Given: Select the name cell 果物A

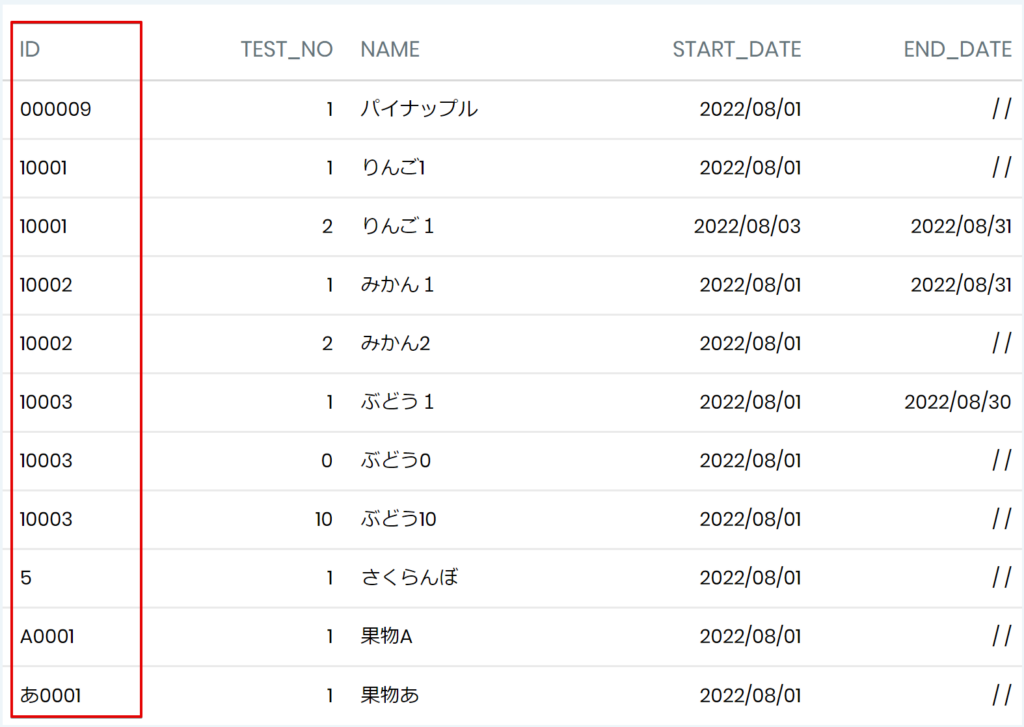Looking at the screenshot, I should tap(387, 636).
